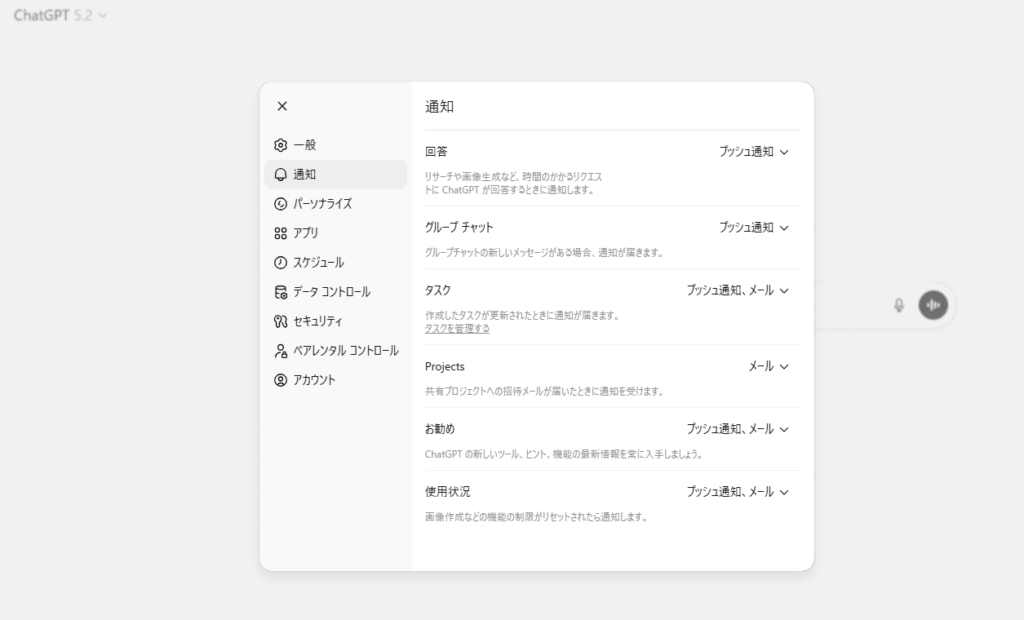This screenshot has height=620, width=1024.
Task: Expand the お勧め notification dropdown
Action: 738,429
